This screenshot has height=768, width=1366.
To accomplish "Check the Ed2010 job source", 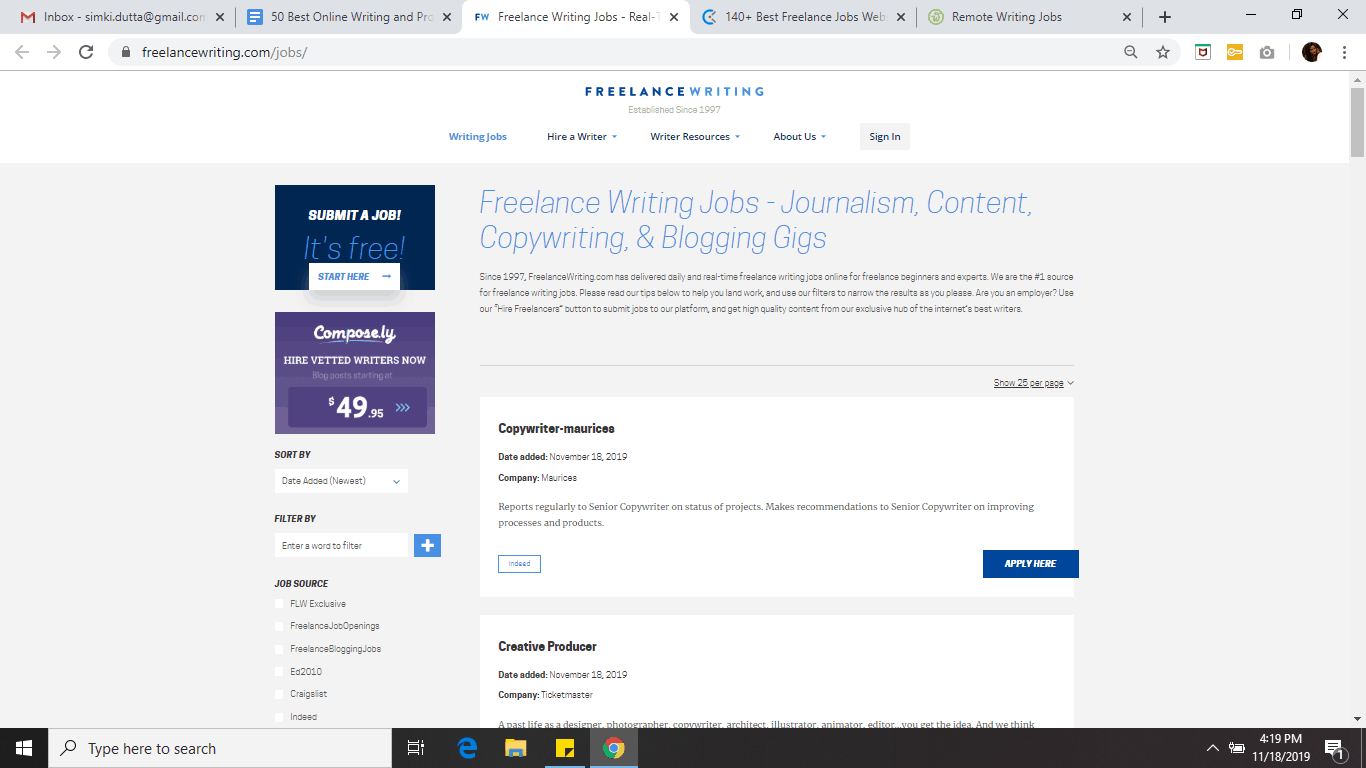I will pos(279,672).
